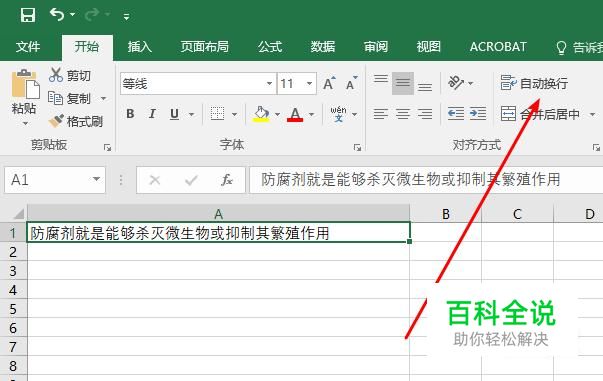603x381 pixels.
Task: Decrease font size with smaller A icon
Action: click(x=351, y=83)
